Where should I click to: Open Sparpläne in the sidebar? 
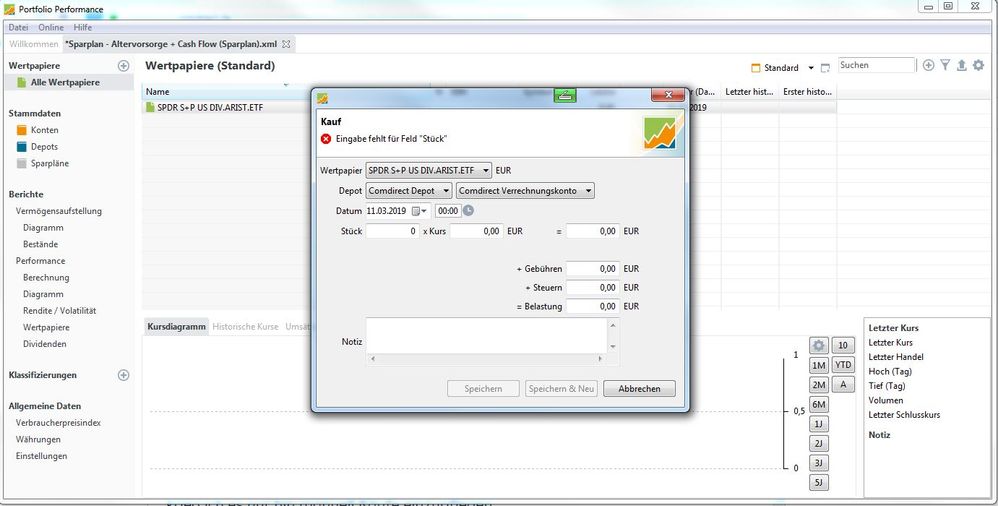pos(50,163)
